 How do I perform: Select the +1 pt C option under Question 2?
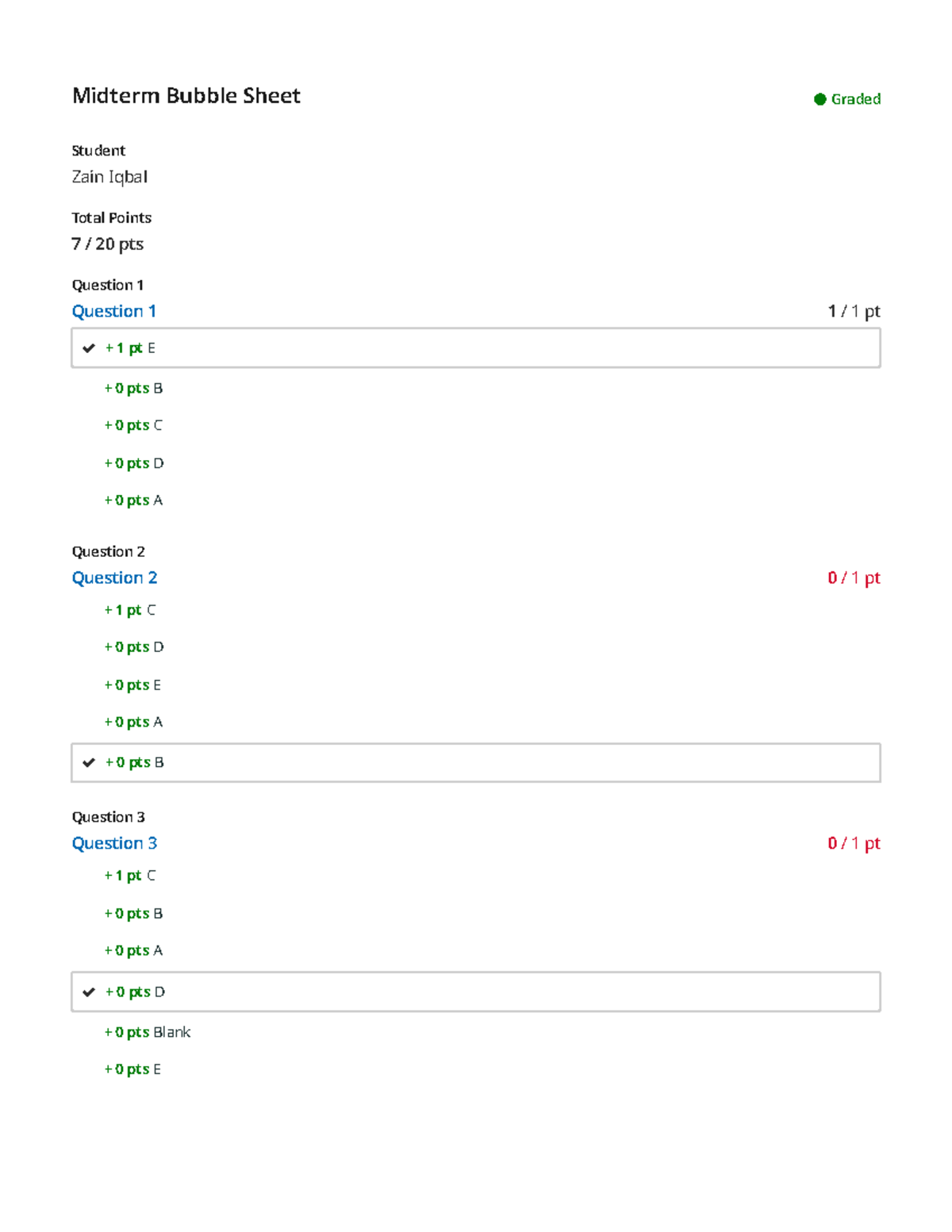tap(130, 610)
